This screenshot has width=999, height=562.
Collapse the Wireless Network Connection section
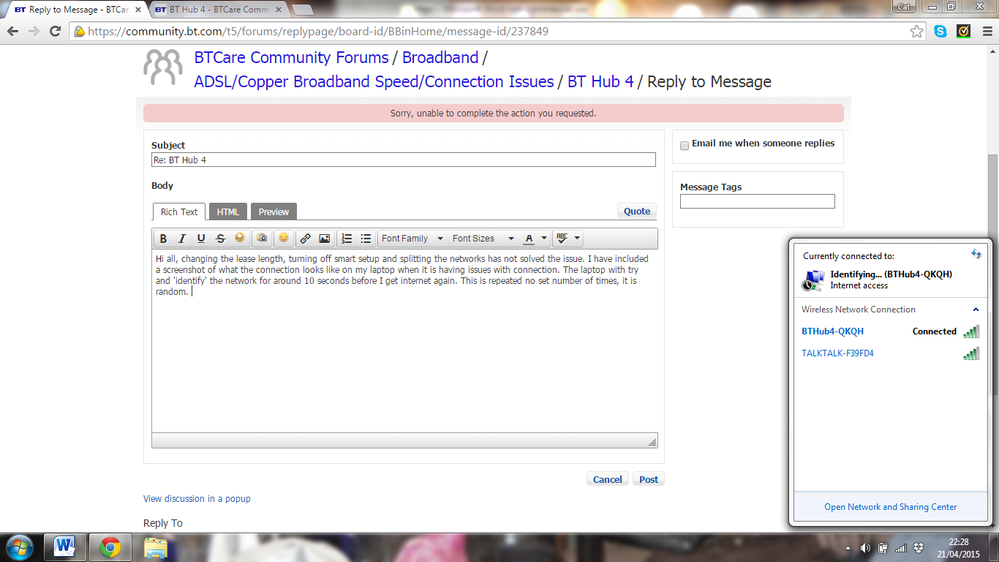975,310
